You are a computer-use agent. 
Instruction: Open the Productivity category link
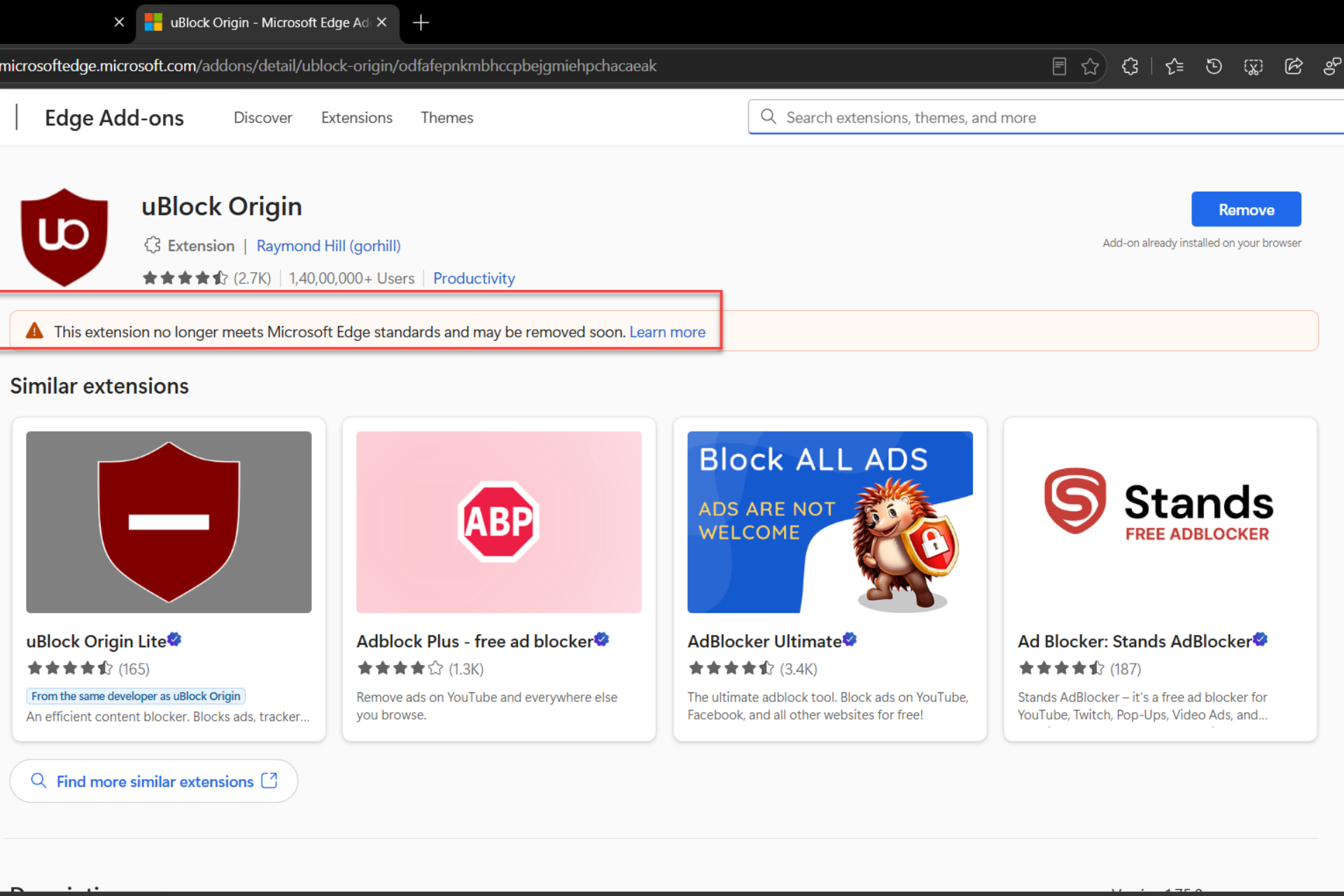pyautogui.click(x=474, y=278)
